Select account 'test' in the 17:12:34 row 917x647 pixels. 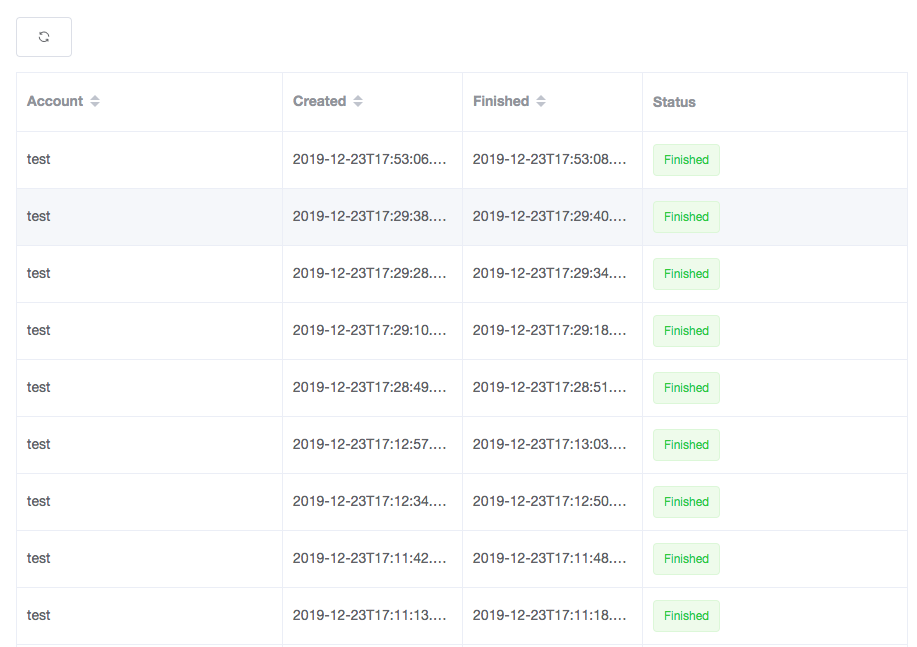click(39, 501)
